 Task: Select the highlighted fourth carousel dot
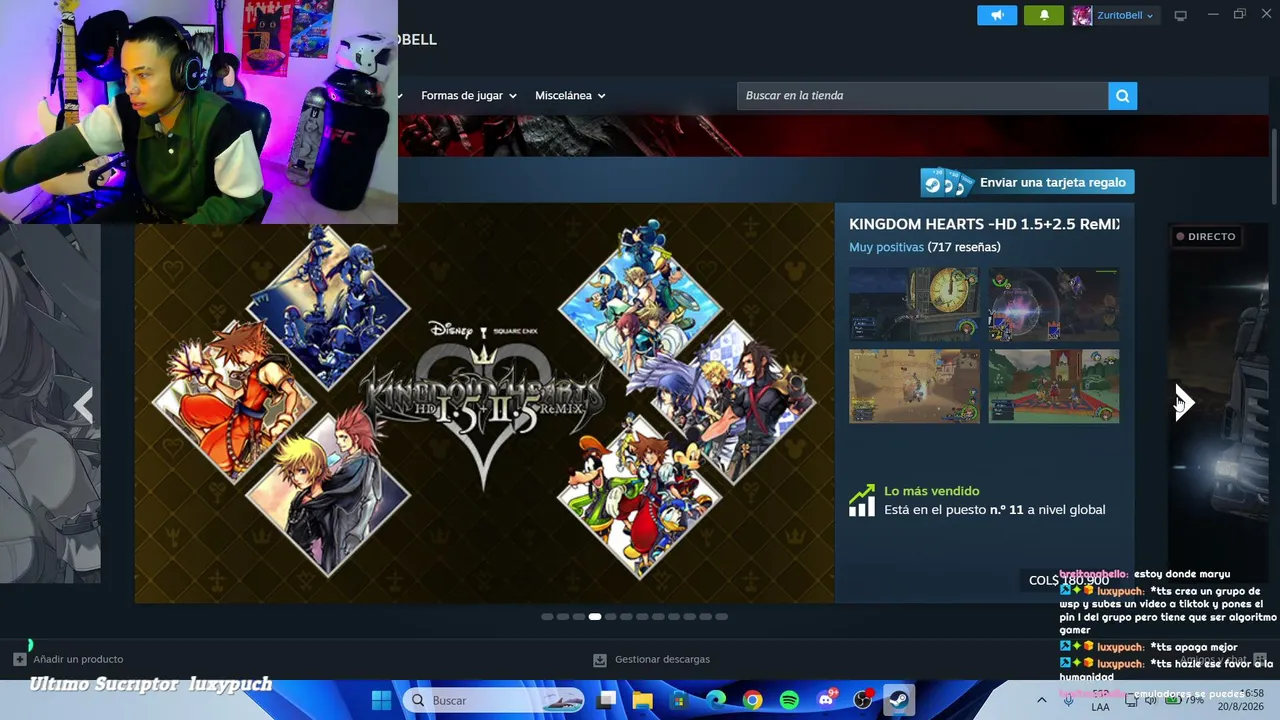(595, 617)
